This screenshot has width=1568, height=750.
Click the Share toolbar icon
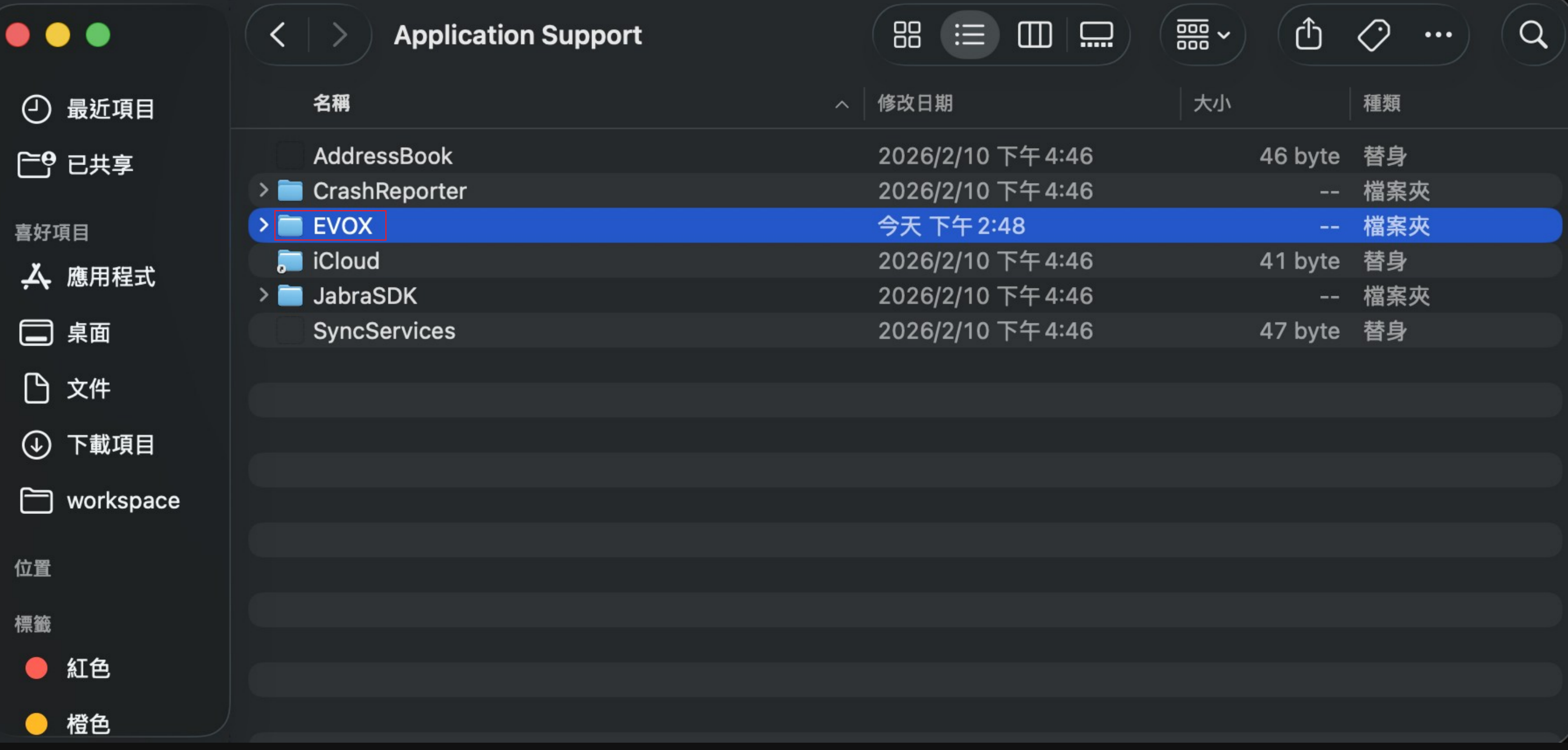pyautogui.click(x=1308, y=34)
